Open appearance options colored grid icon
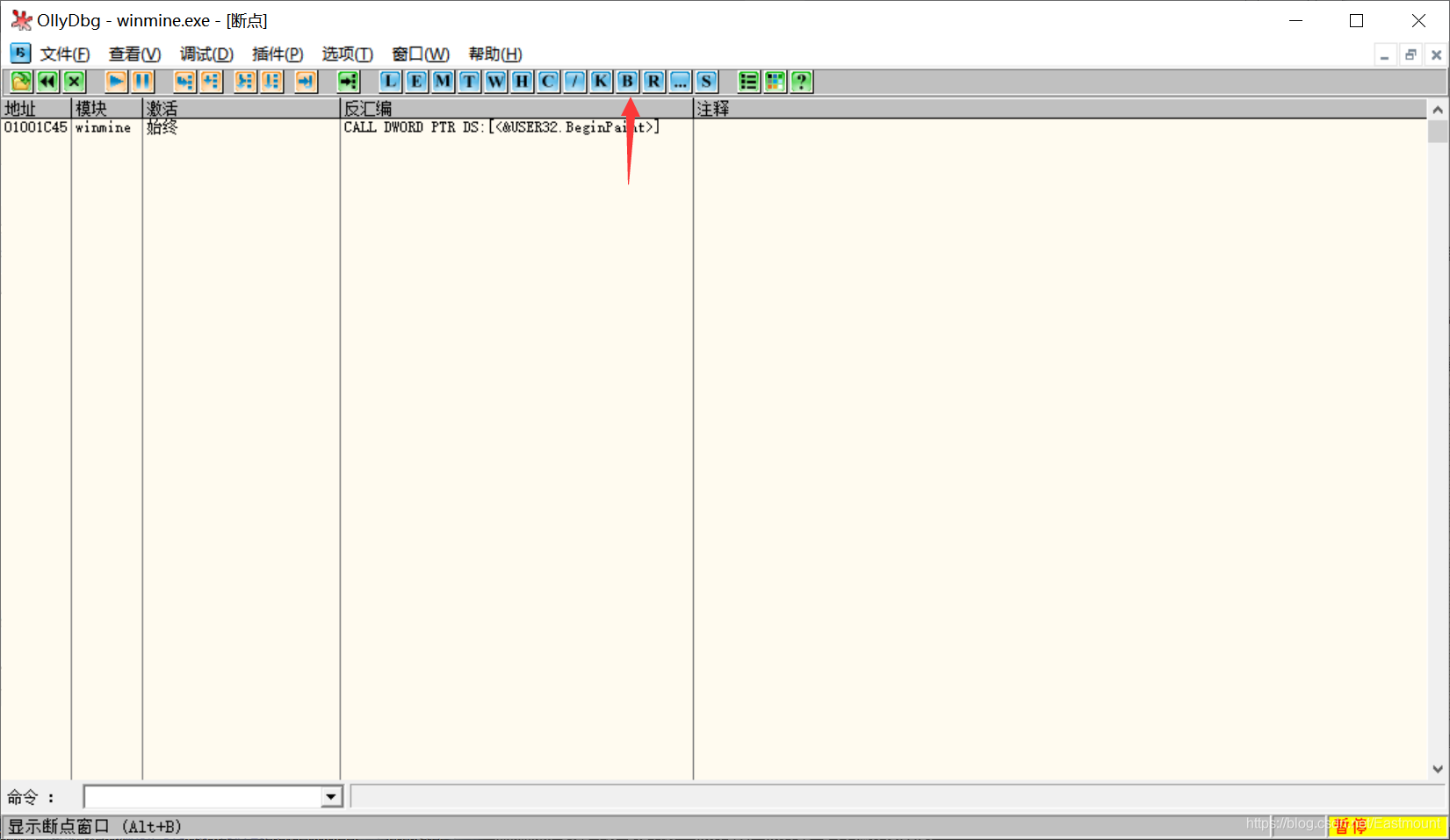The height and width of the screenshot is (840, 1450). pyautogui.click(x=775, y=82)
